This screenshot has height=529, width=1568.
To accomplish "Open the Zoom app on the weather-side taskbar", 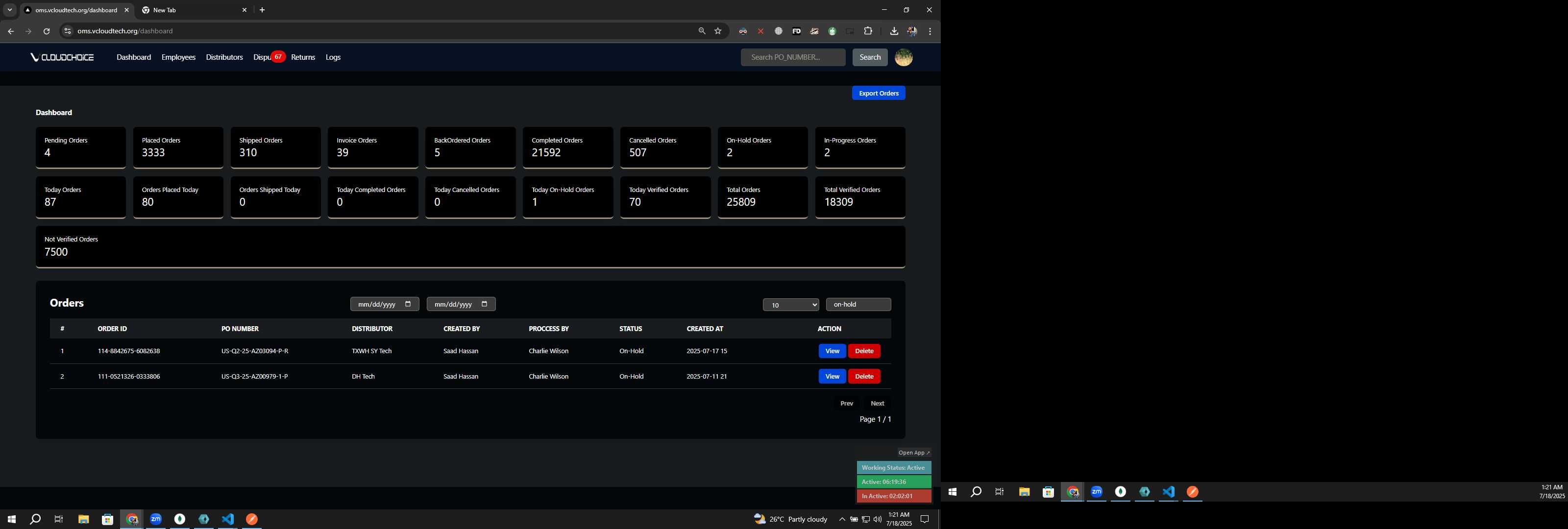I will coord(156,519).
